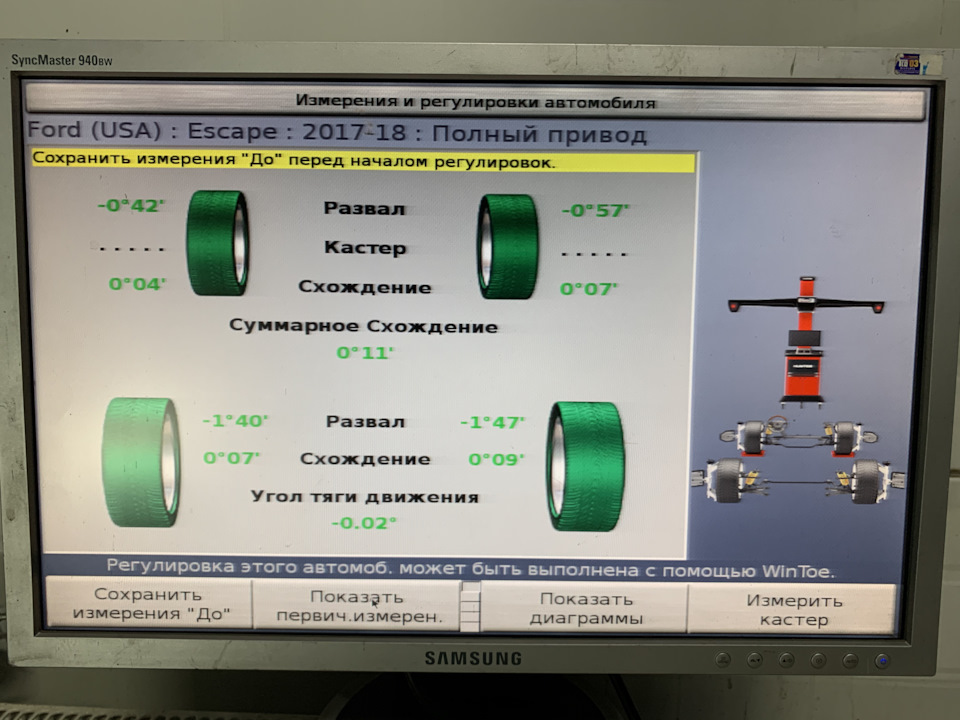Click the front axle 'Схождение' label
Image resolution: width=960 pixels, height=720 pixels.
coord(365,287)
